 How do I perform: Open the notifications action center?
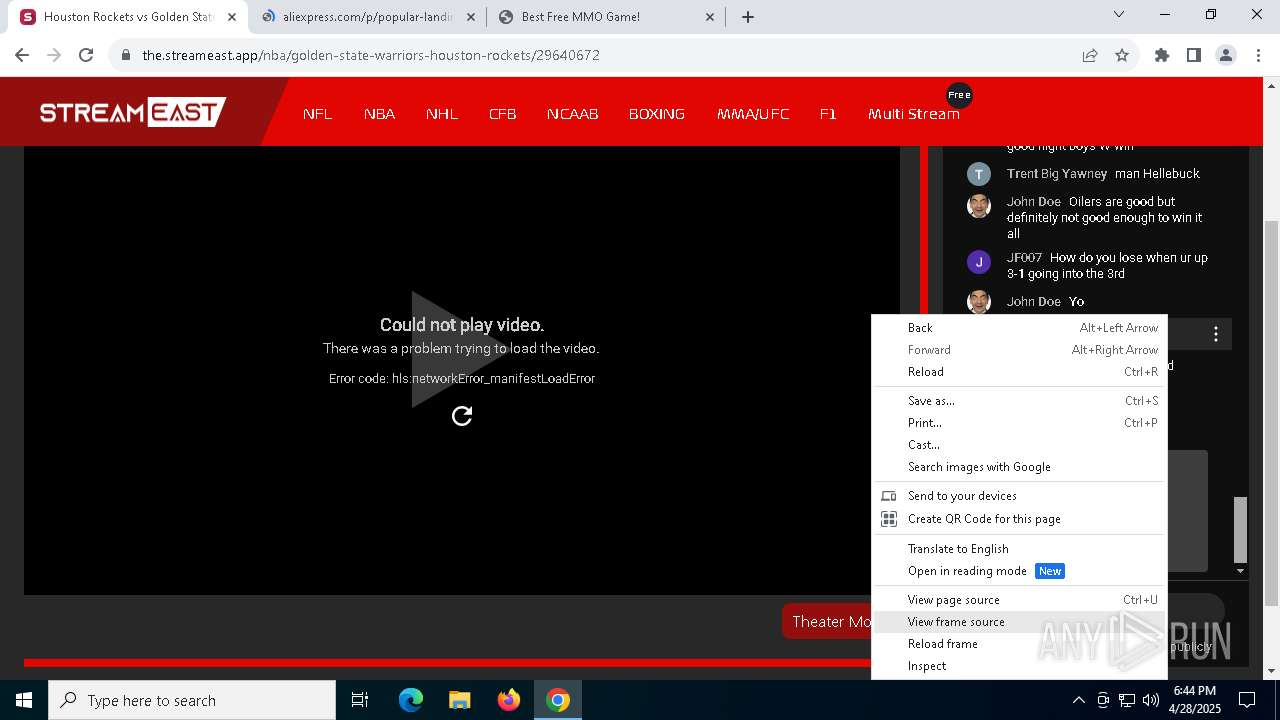coord(1247,700)
